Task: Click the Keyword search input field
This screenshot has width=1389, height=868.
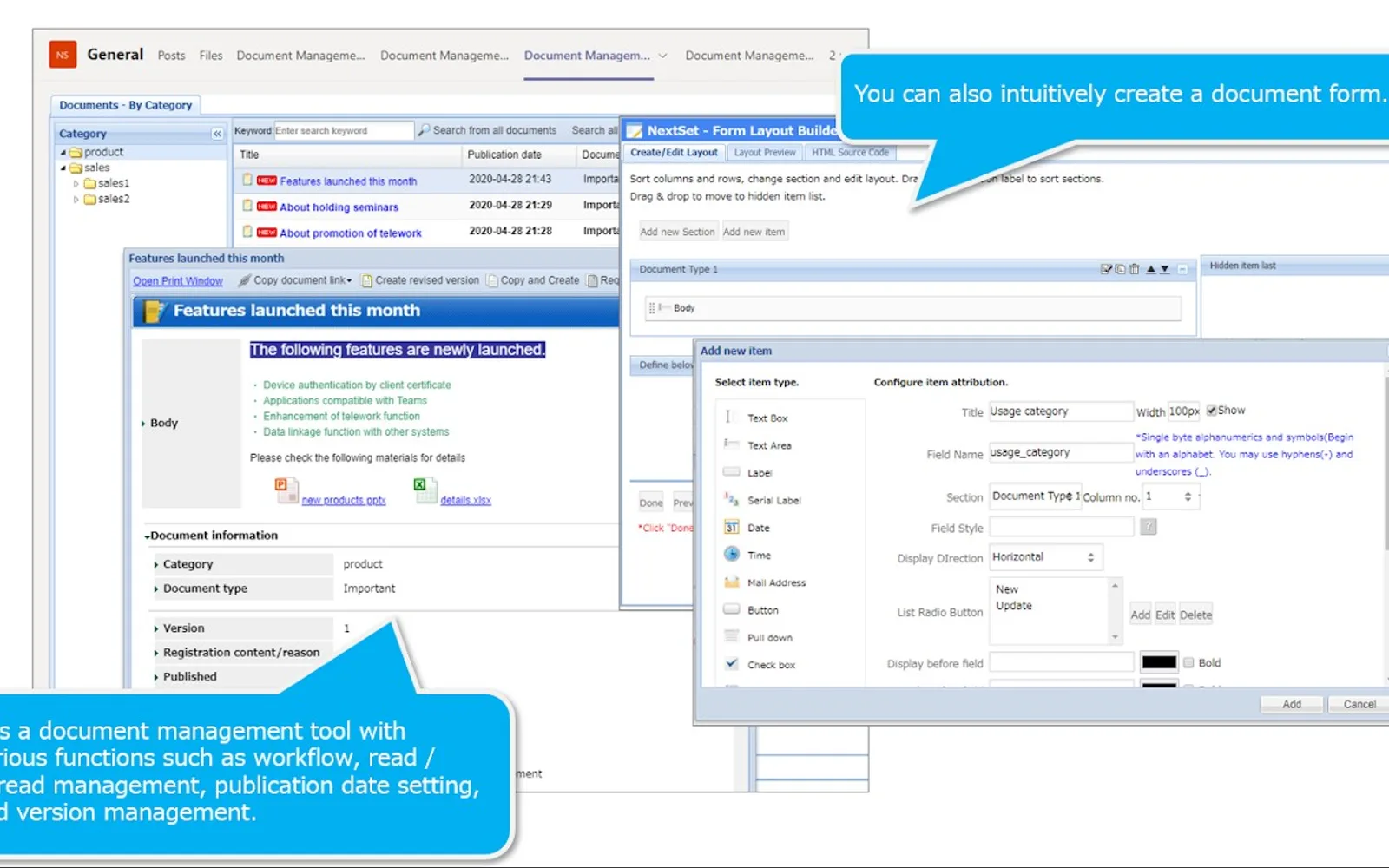Action: 344,131
